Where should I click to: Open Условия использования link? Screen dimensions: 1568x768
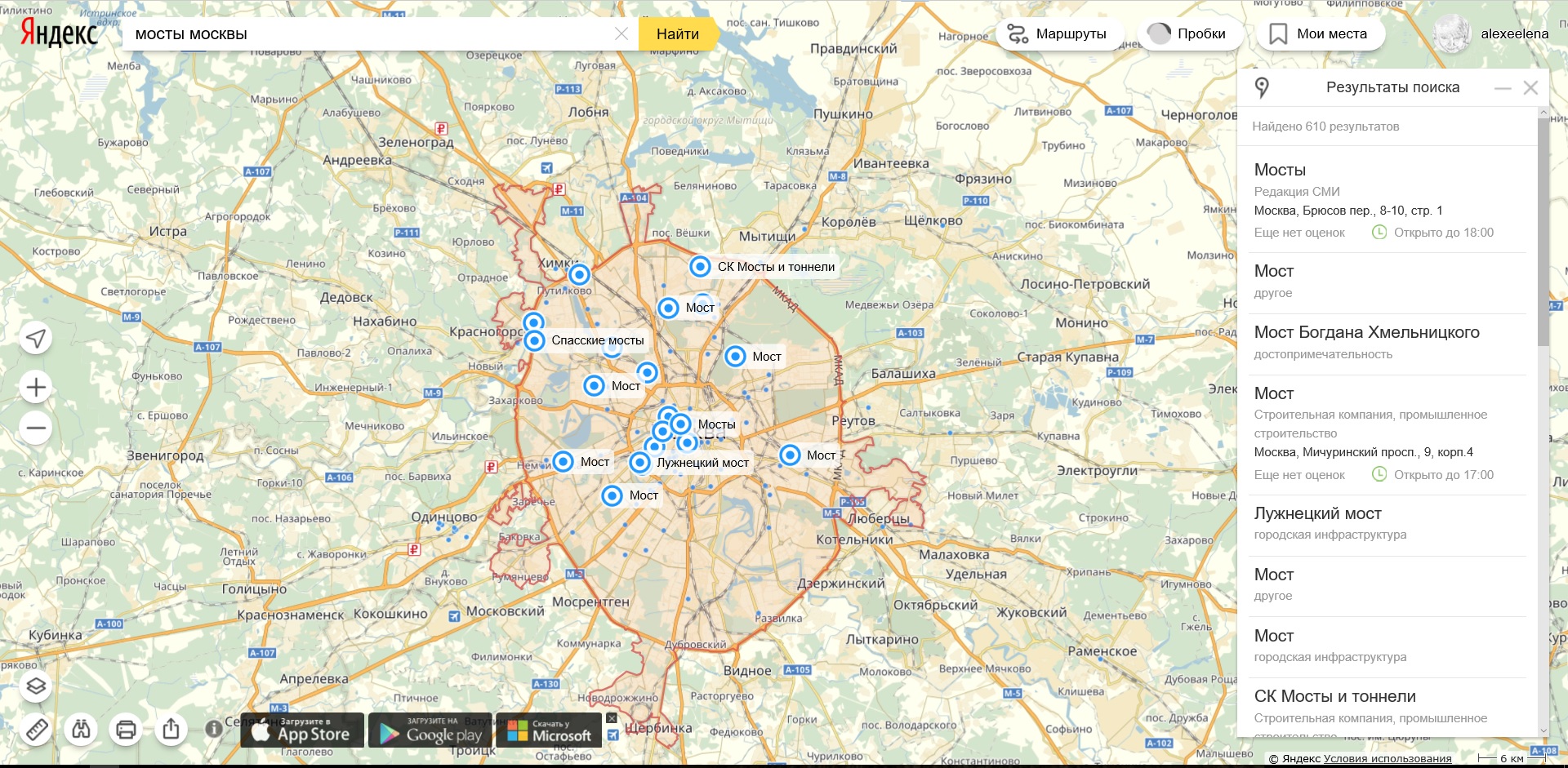pyautogui.click(x=1388, y=759)
